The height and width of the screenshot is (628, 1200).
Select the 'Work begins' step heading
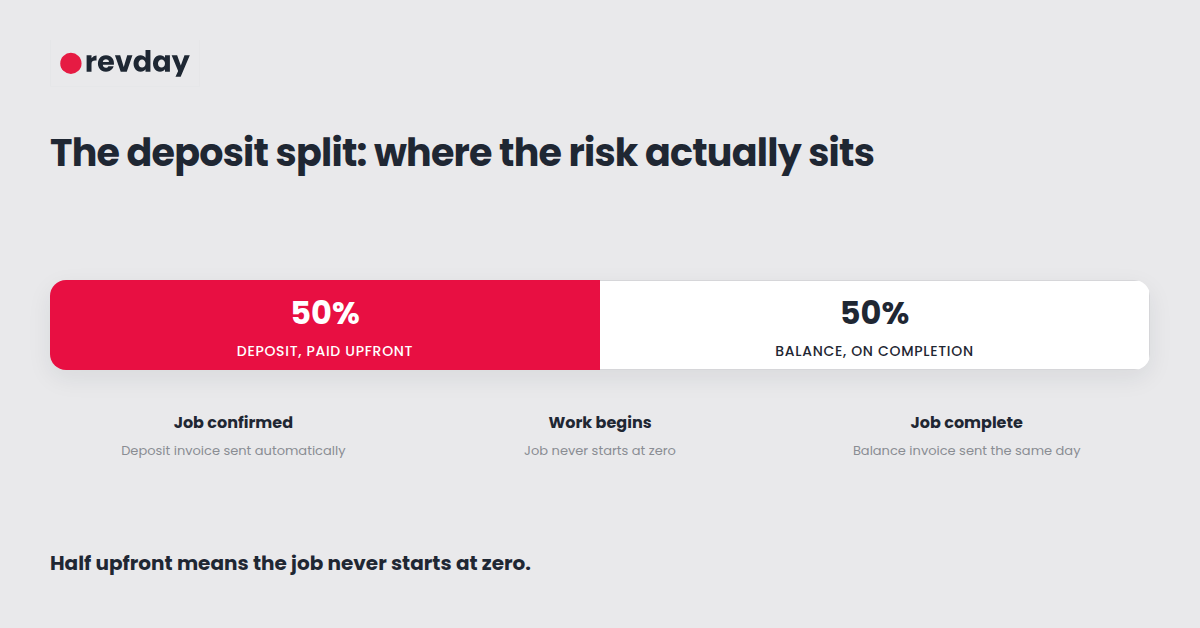[600, 422]
